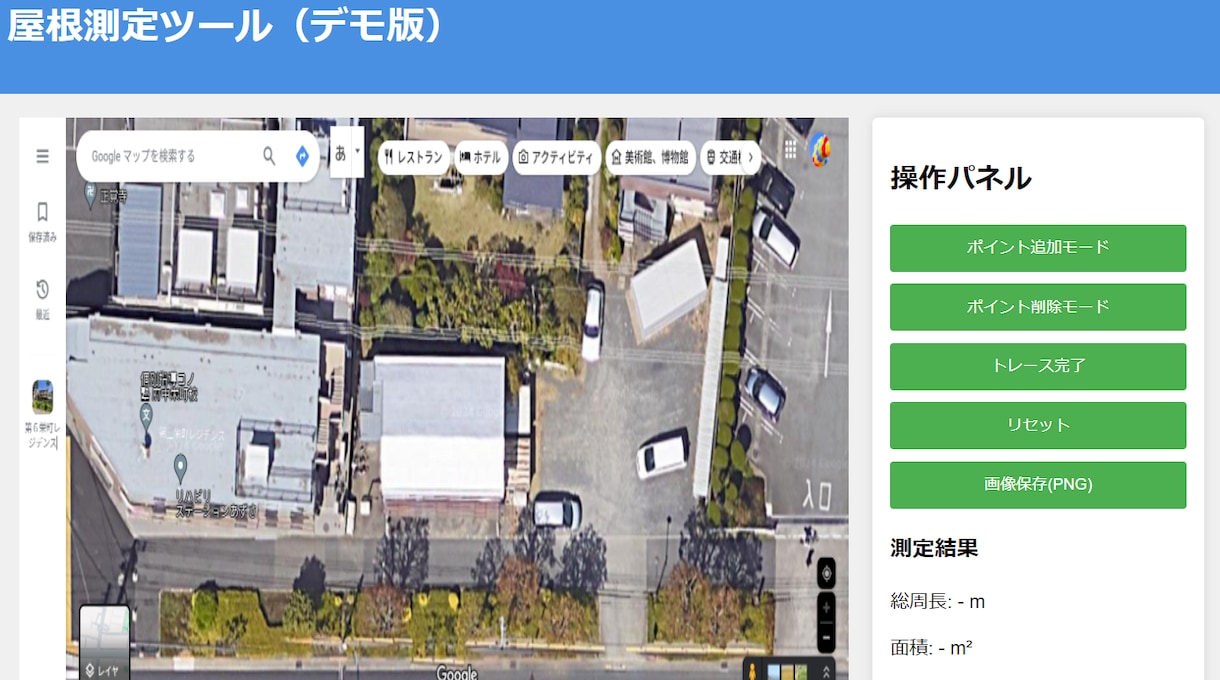The image size is (1220, 680).
Task: Filter by ホテル chip
Action: click(481, 157)
